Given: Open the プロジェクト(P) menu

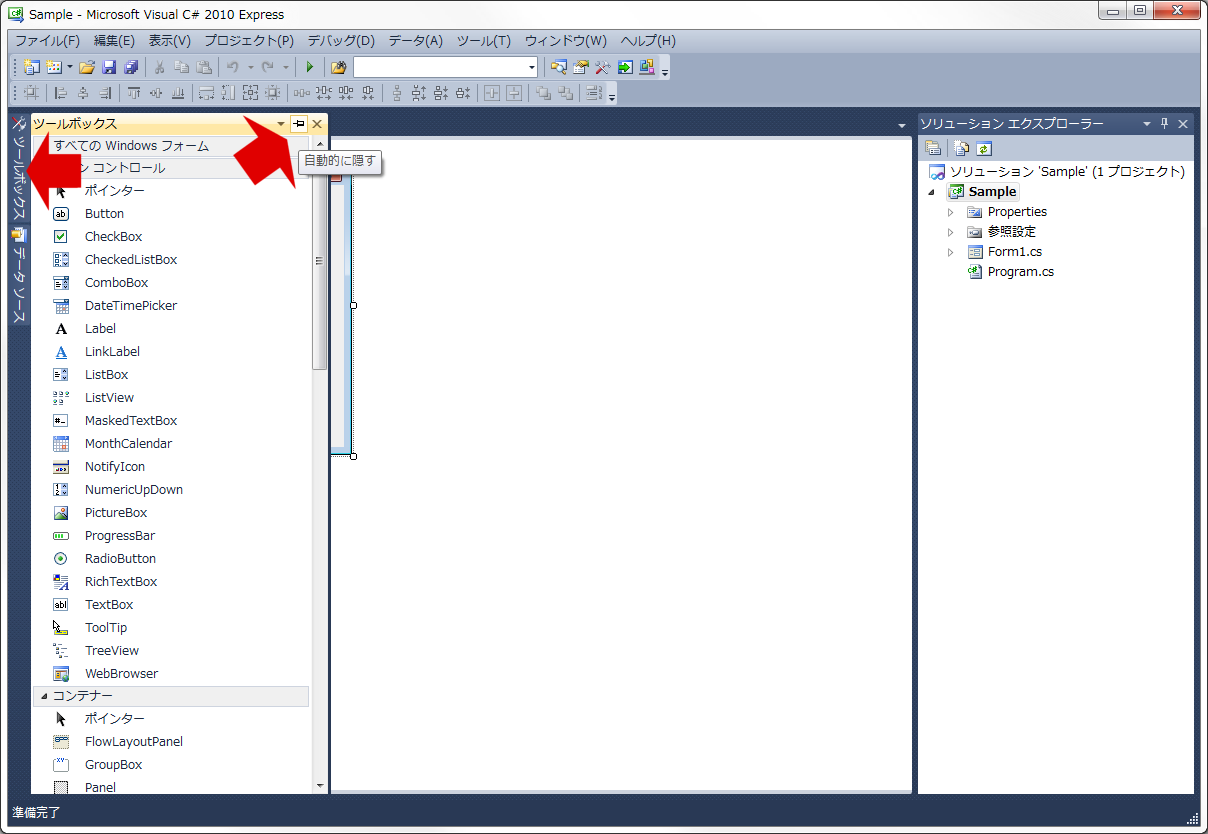Looking at the screenshot, I should (x=249, y=41).
